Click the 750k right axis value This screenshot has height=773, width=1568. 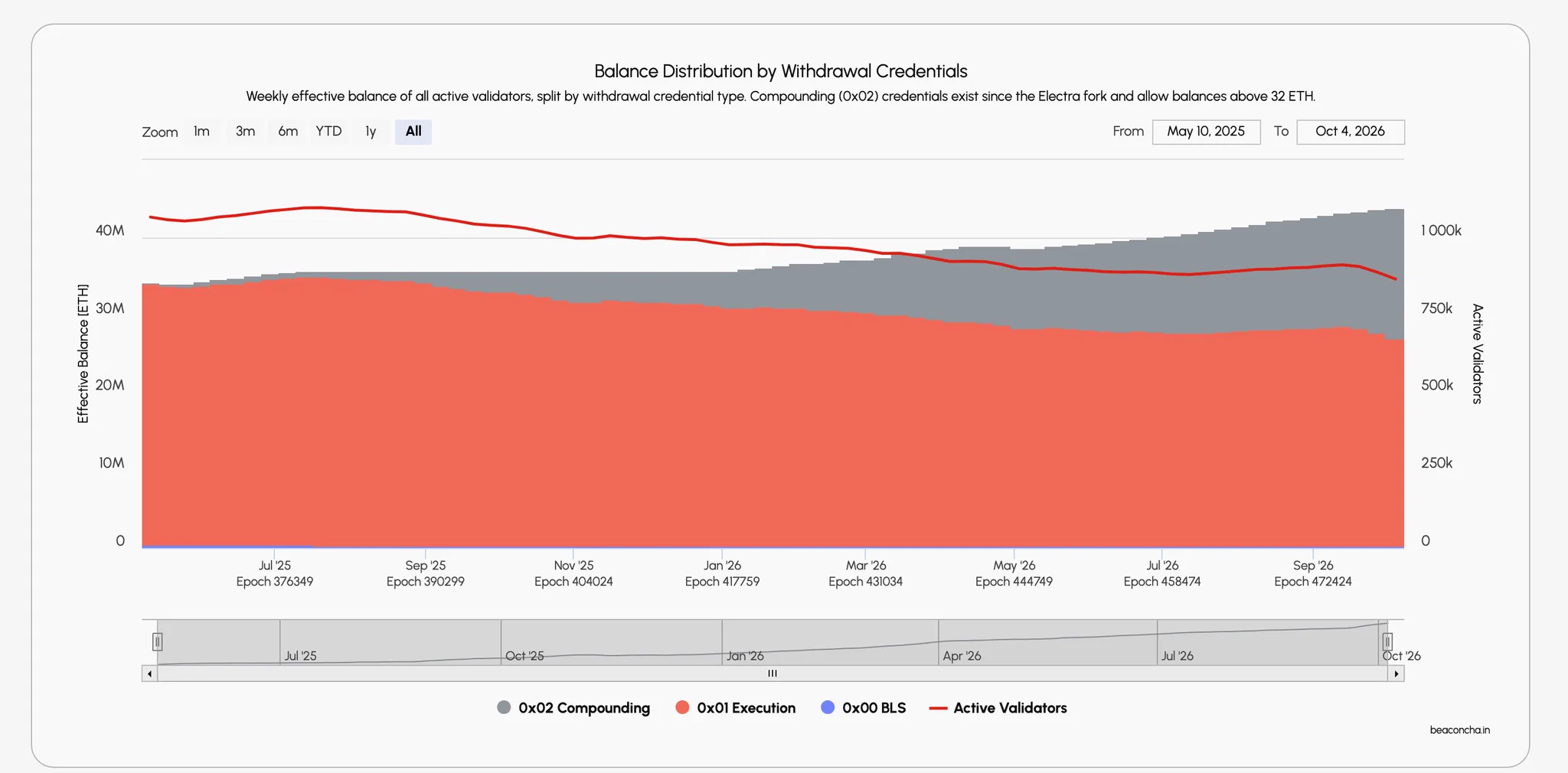pos(1436,308)
